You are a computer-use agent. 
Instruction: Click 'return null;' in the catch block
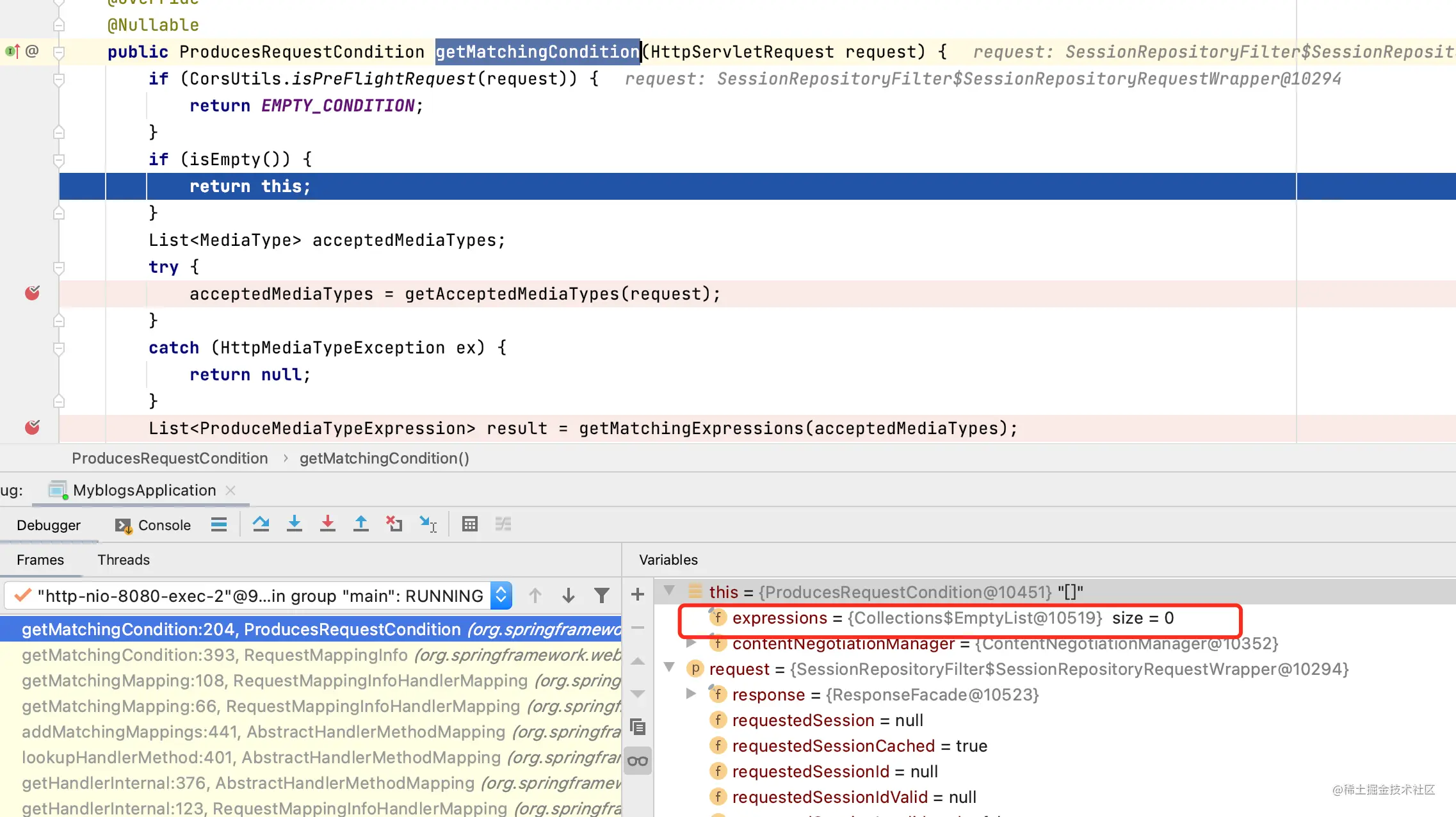[250, 375]
